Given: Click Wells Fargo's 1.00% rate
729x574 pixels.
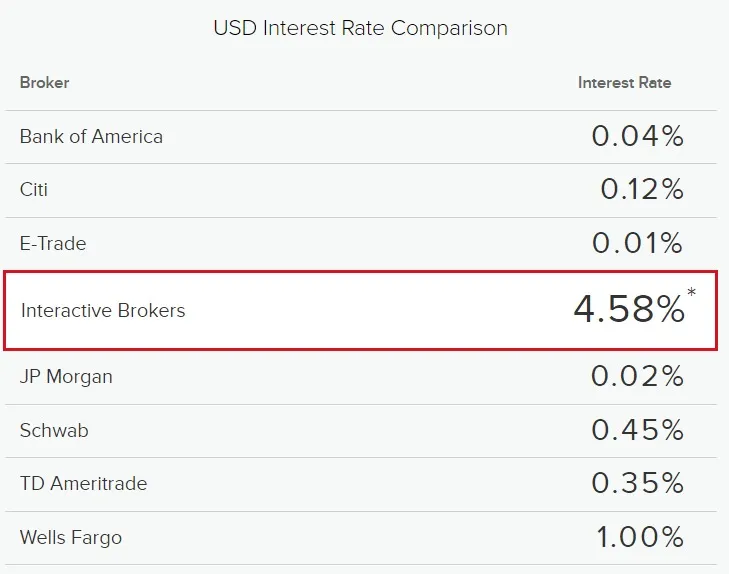Looking at the screenshot, I should pos(640,538).
